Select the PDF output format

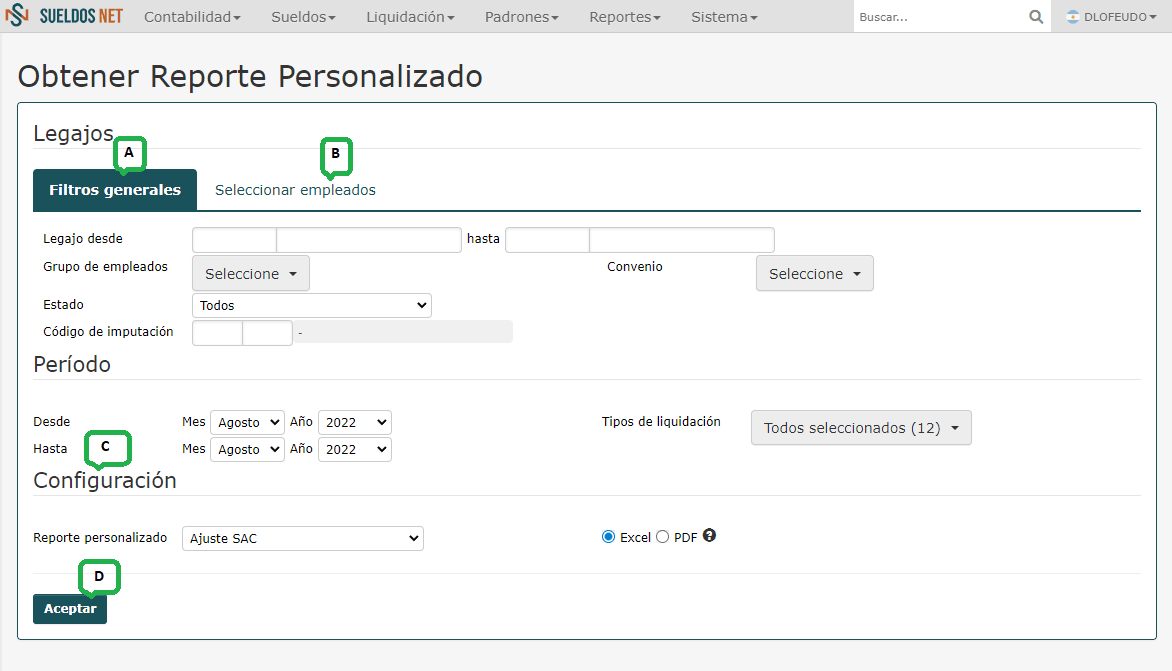(662, 537)
